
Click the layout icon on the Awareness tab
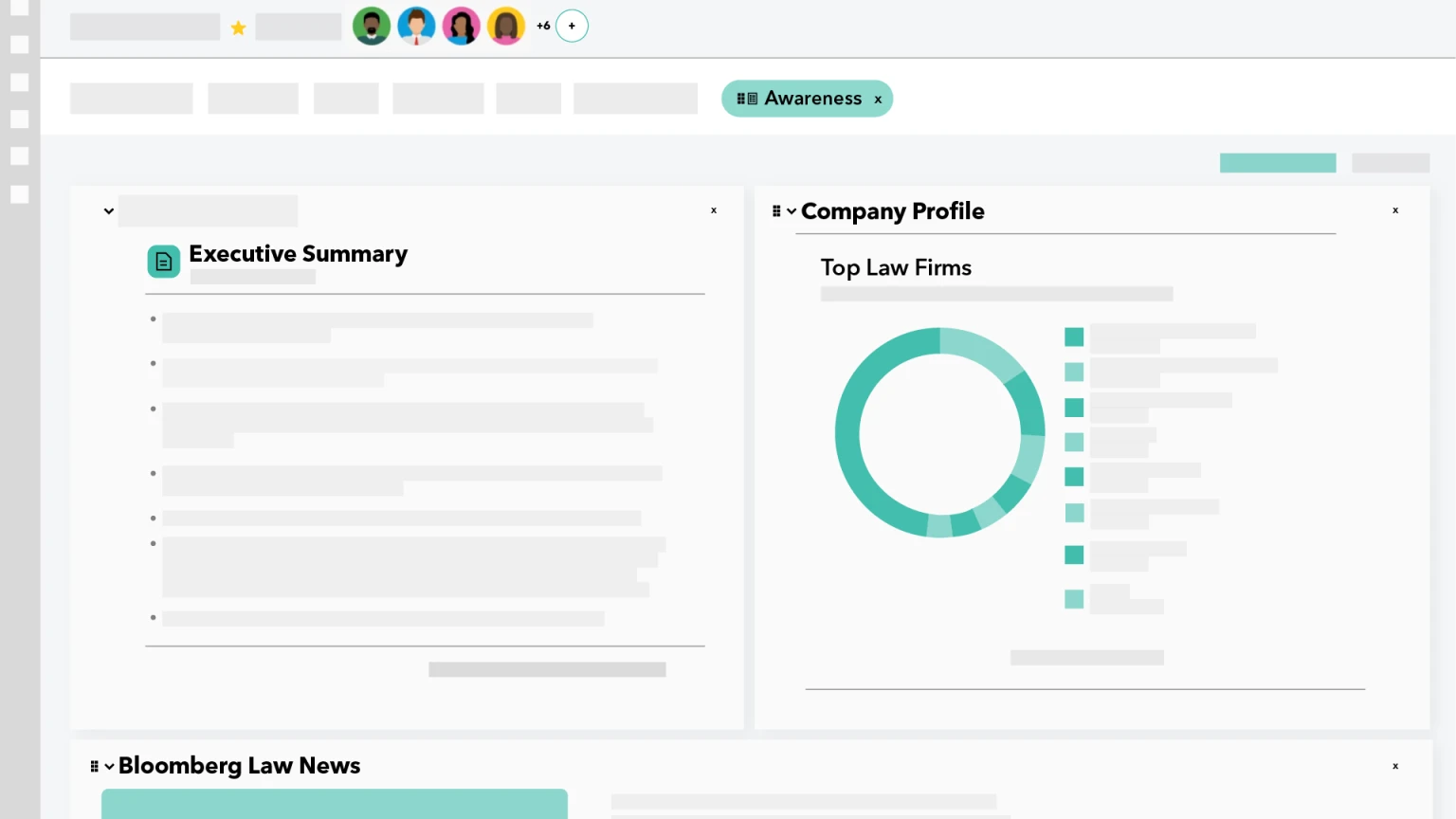click(747, 99)
